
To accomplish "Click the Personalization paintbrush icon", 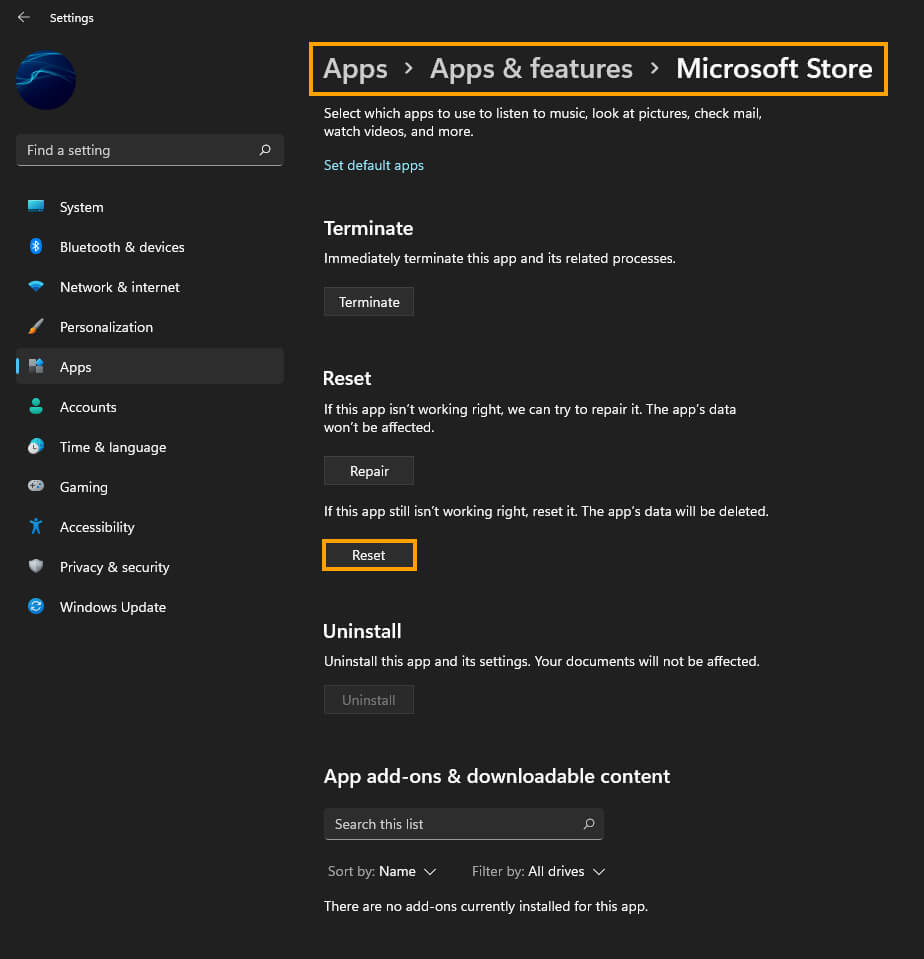I will pyautogui.click(x=36, y=327).
